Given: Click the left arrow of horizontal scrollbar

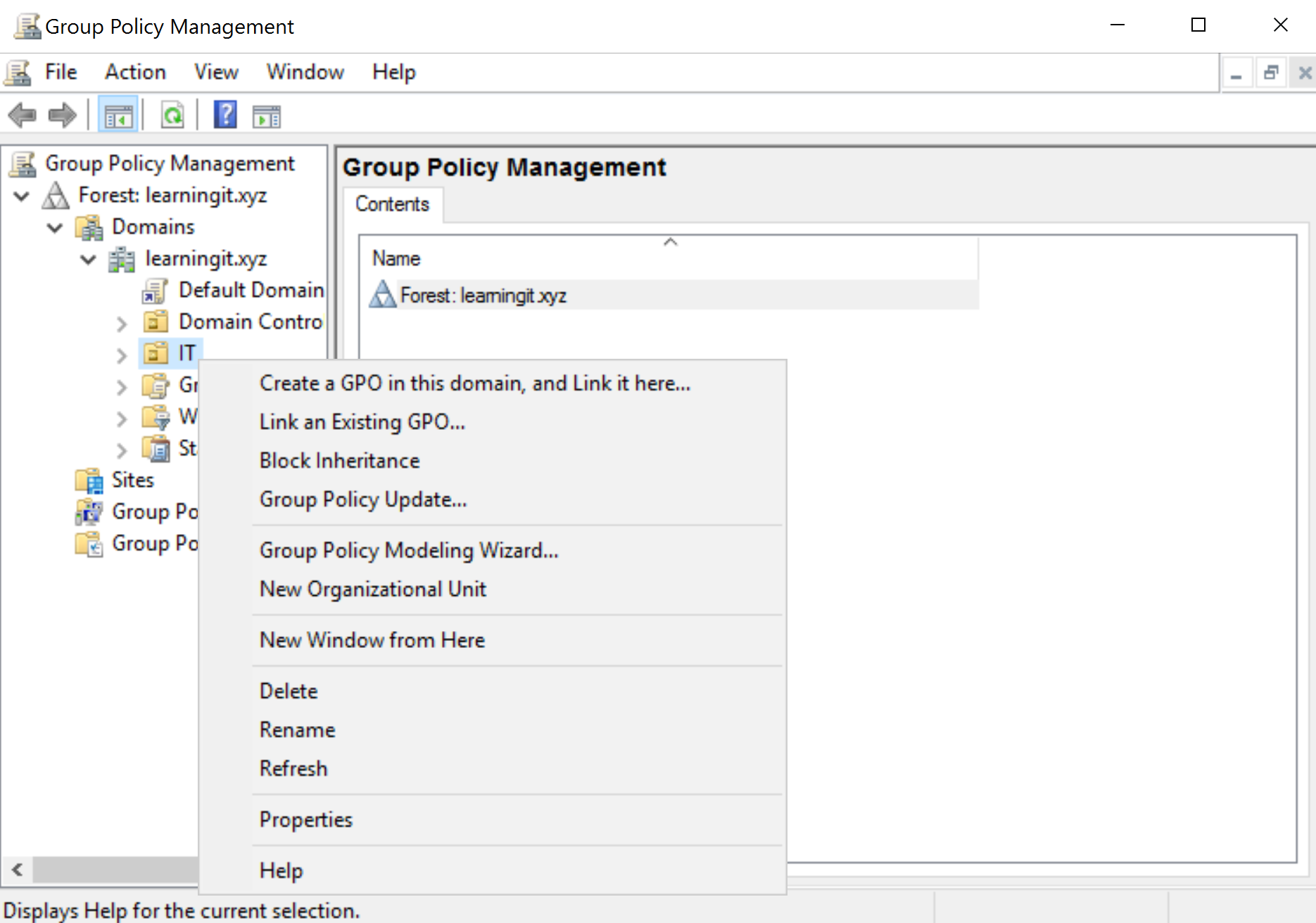Looking at the screenshot, I should 18,870.
